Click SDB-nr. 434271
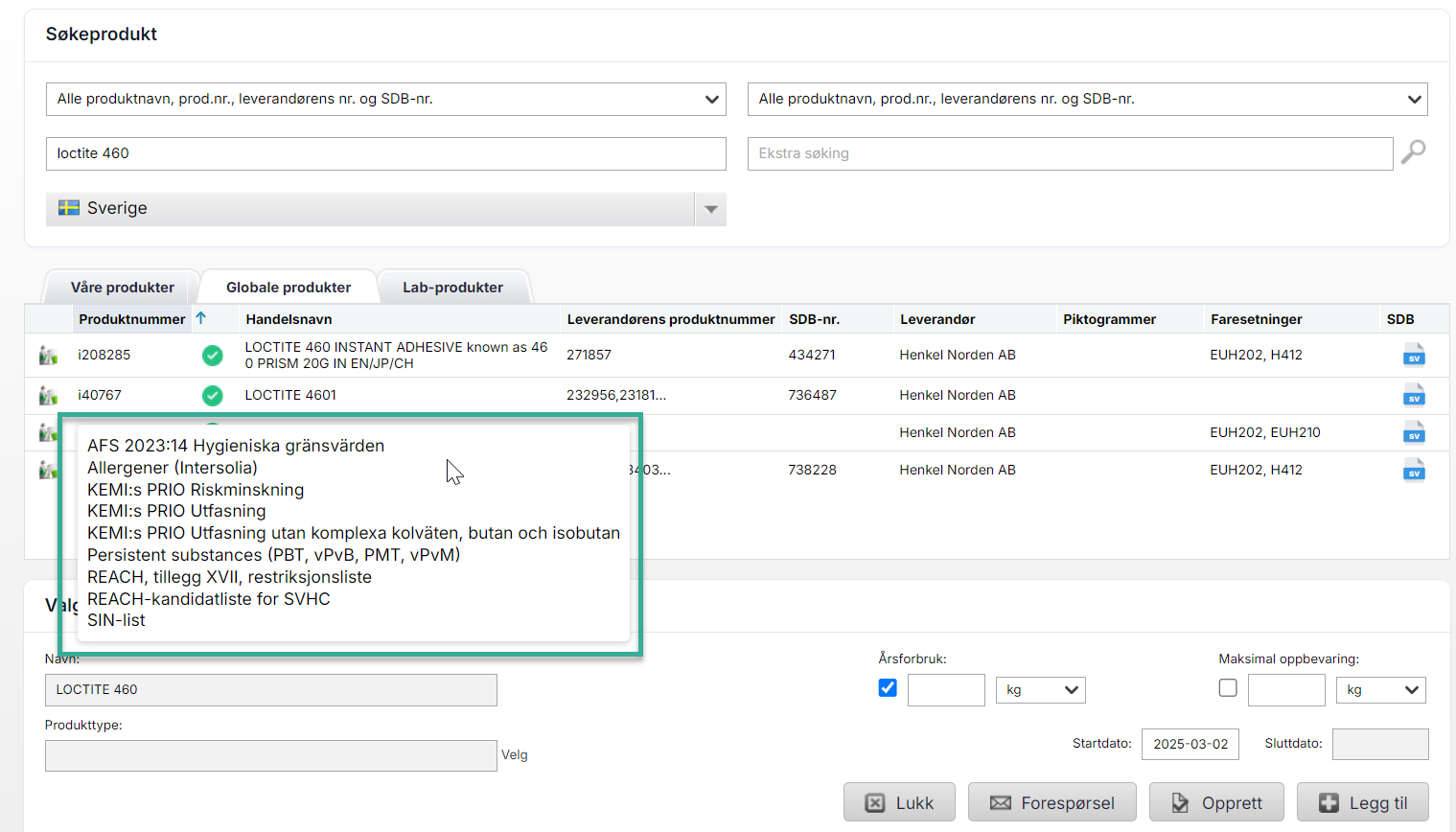Image resolution: width=1456 pixels, height=832 pixels. pyautogui.click(x=812, y=355)
